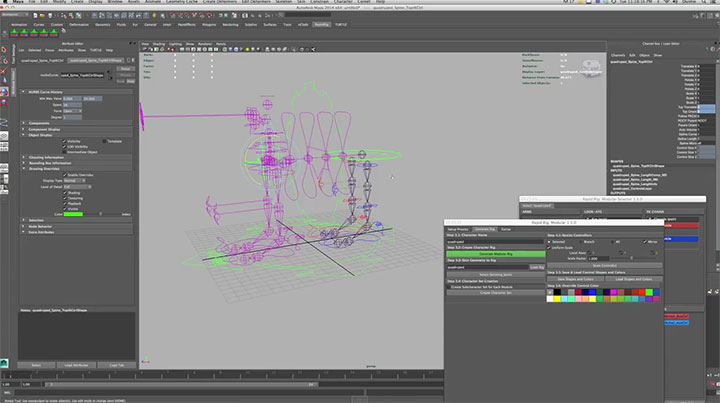Click the open scene folder icon
Image resolution: width=720 pixels, height=403 pixels.
pos(42,15)
